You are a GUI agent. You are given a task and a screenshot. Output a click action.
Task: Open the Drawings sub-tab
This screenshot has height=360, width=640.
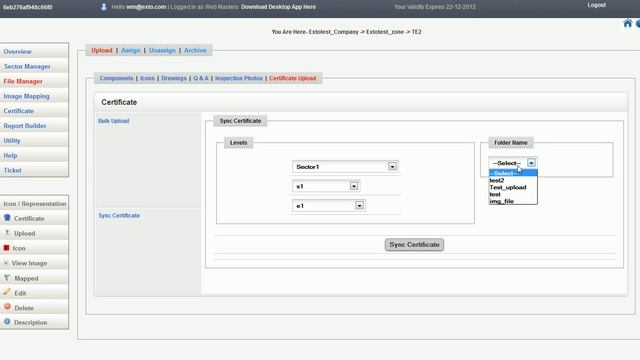[174, 78]
